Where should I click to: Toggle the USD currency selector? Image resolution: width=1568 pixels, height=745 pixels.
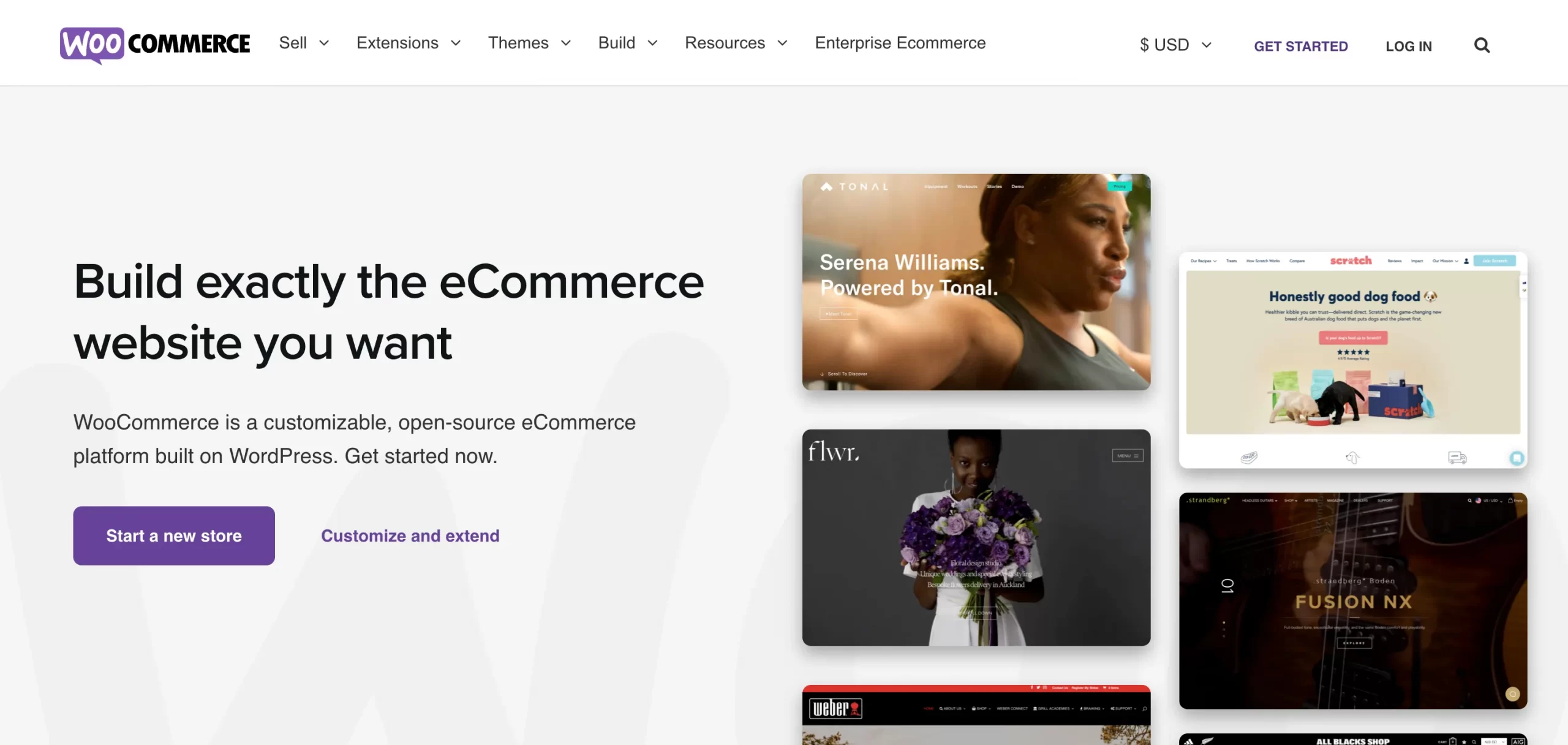point(1175,44)
